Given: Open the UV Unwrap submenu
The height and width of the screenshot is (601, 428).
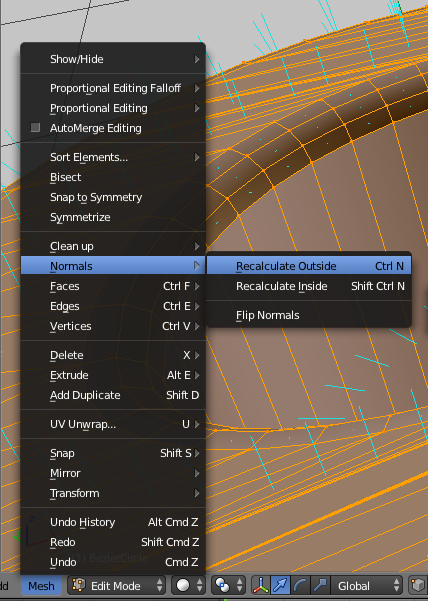Looking at the screenshot, I should pyautogui.click(x=113, y=424).
